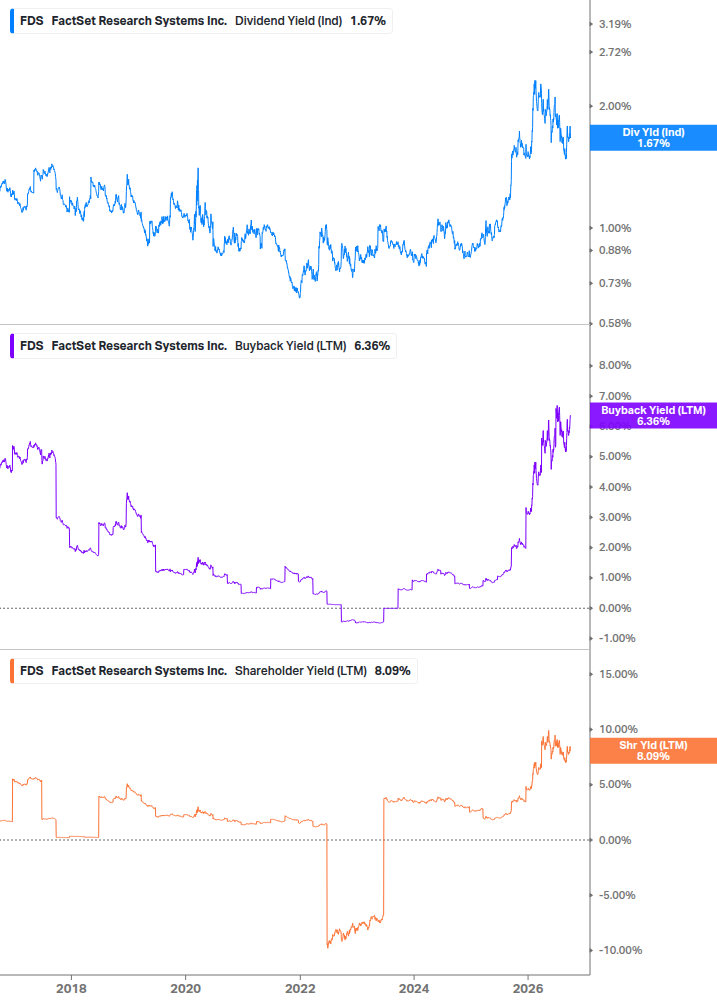Click the 2.72% axis label
This screenshot has width=717, height=1005.
click(615, 53)
